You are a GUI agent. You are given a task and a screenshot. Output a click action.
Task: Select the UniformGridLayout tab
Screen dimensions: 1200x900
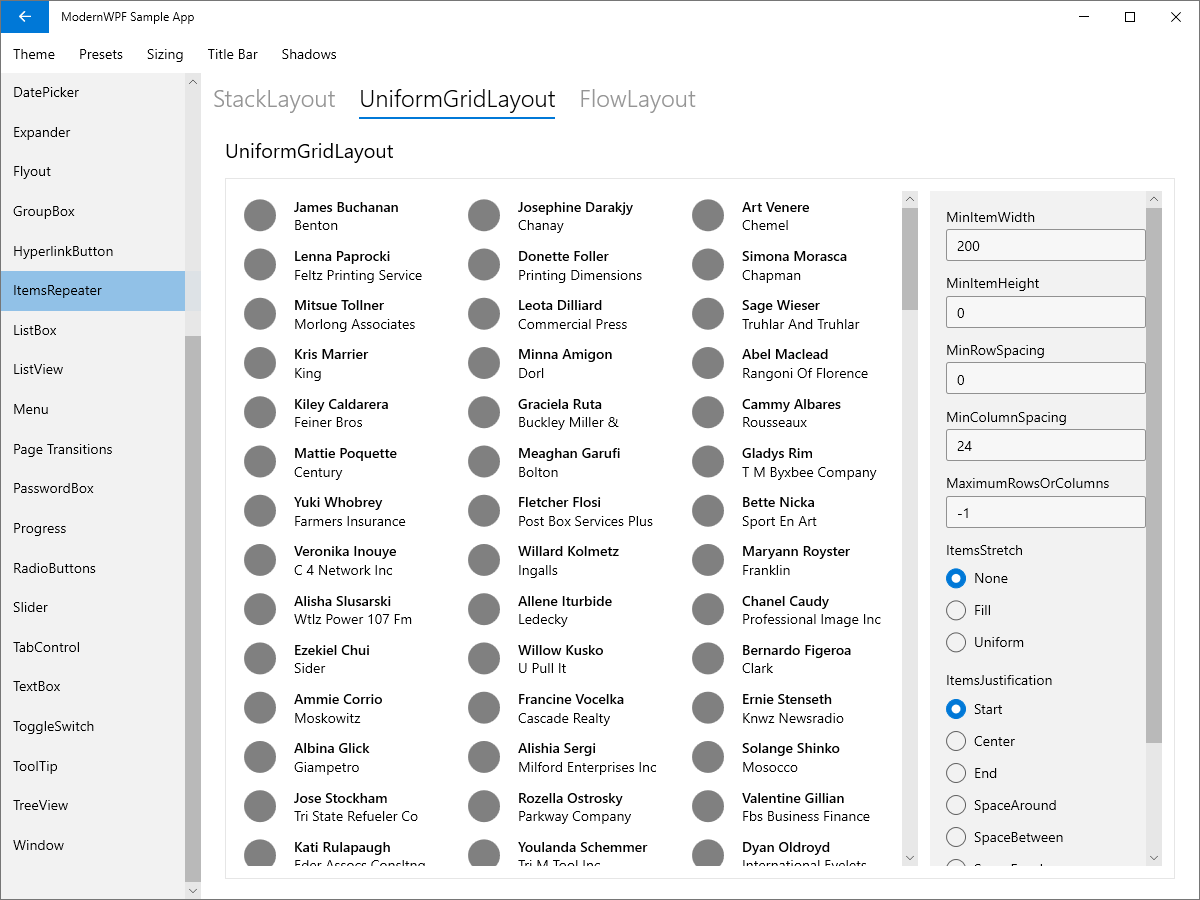(x=457, y=99)
